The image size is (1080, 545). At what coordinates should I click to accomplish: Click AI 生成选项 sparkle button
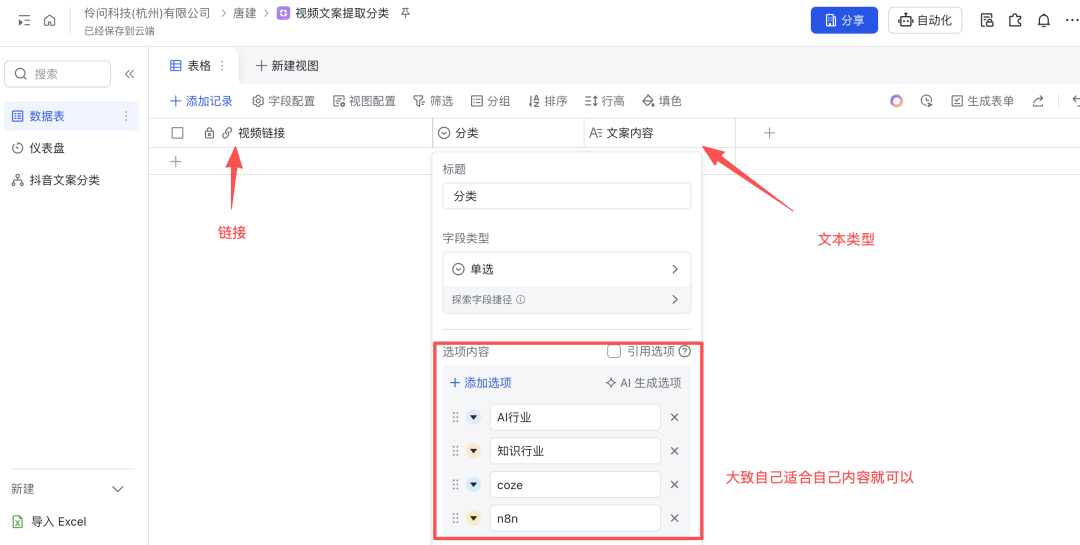[x=643, y=383]
